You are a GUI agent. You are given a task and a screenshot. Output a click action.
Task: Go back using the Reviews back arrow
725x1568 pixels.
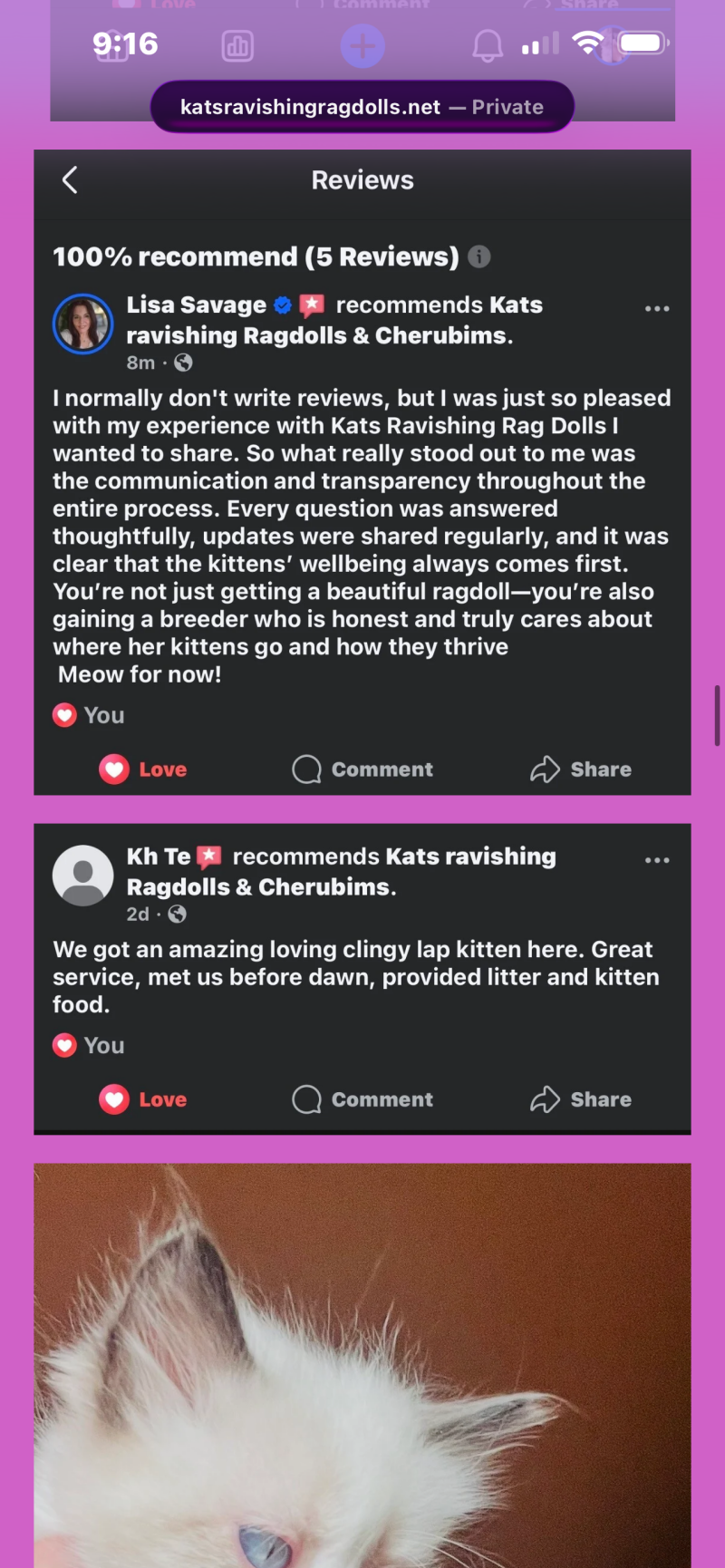click(x=70, y=180)
